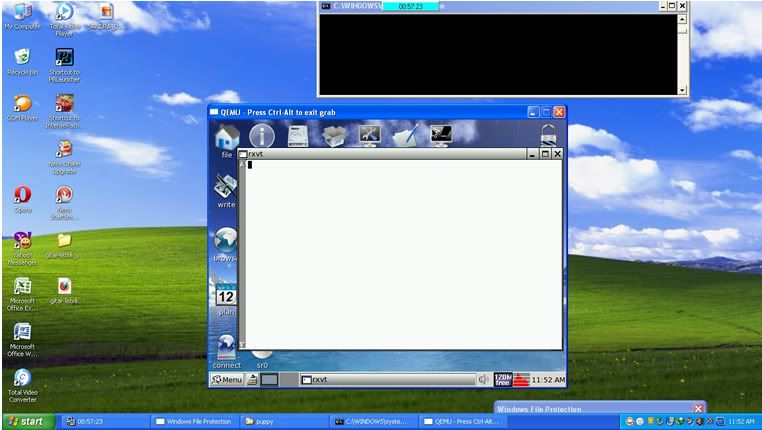Select the 00:57:23 taskbar button

coord(105,421)
